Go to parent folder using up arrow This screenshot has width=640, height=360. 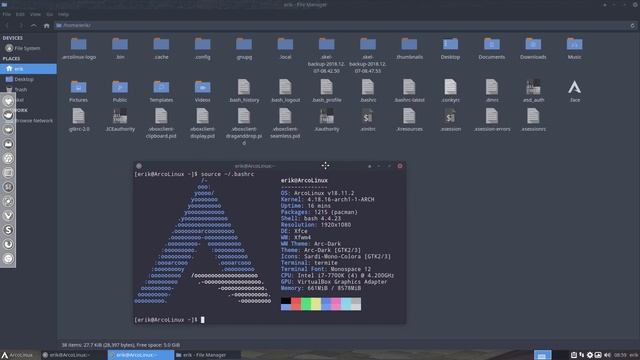[x=33, y=25]
